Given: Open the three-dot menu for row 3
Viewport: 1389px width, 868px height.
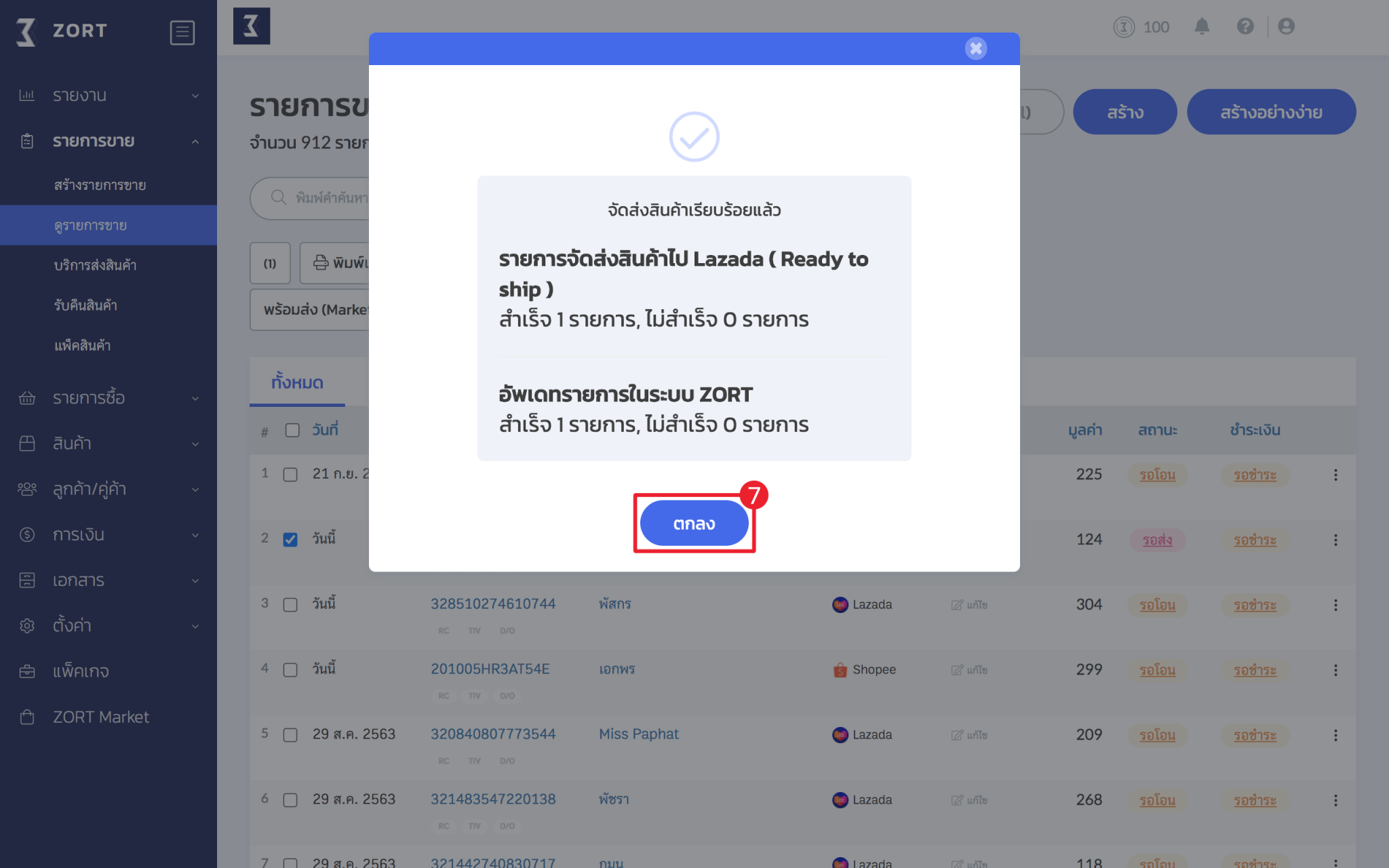Looking at the screenshot, I should 1335,605.
